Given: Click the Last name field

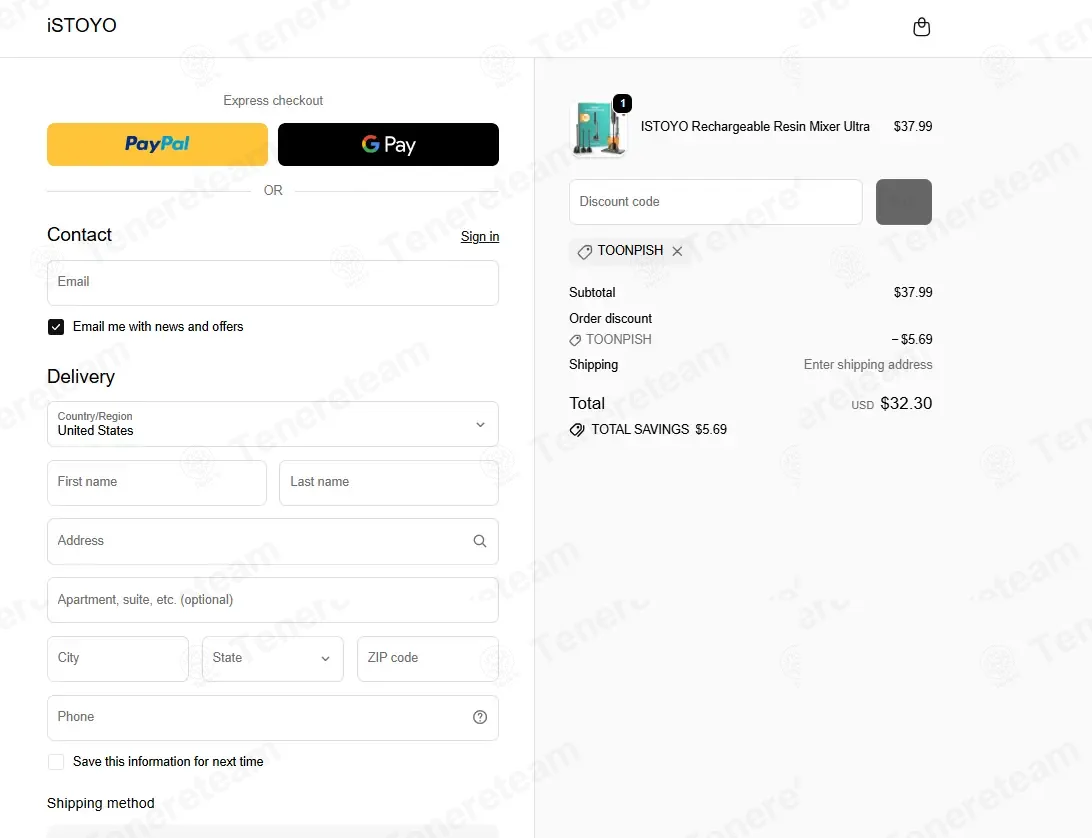Looking at the screenshot, I should 389,483.
